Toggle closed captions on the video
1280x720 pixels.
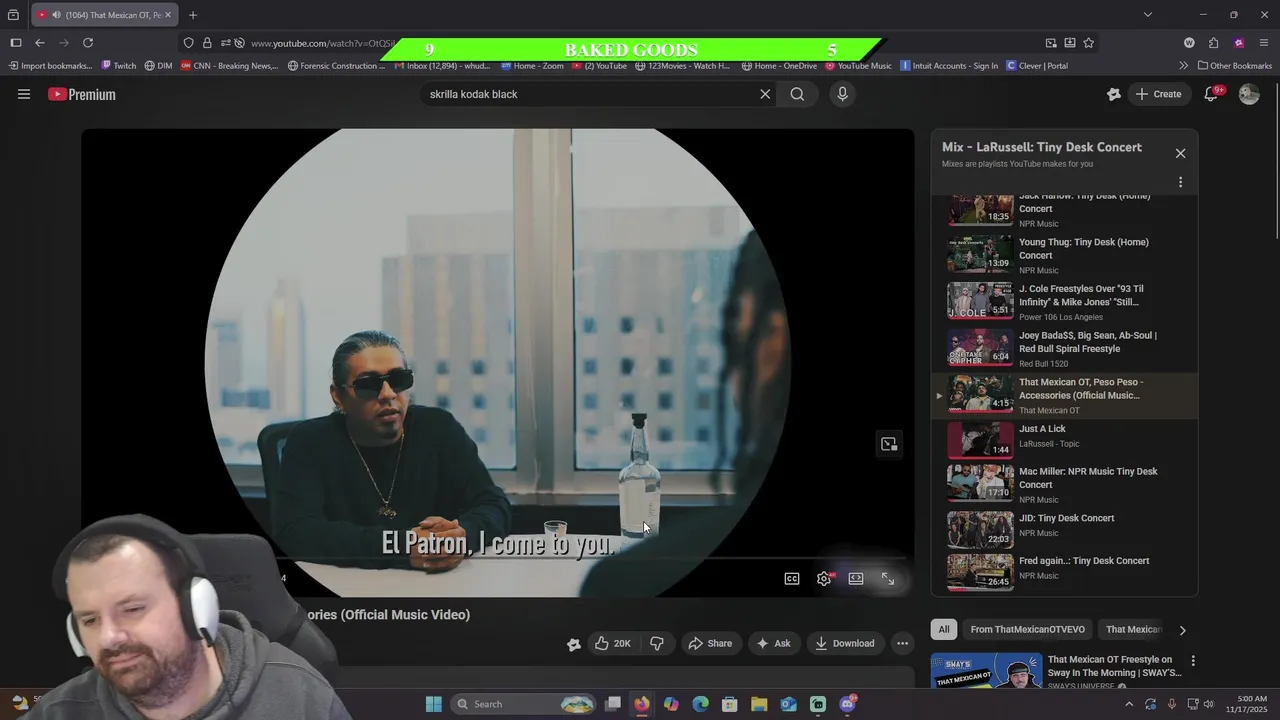click(792, 578)
